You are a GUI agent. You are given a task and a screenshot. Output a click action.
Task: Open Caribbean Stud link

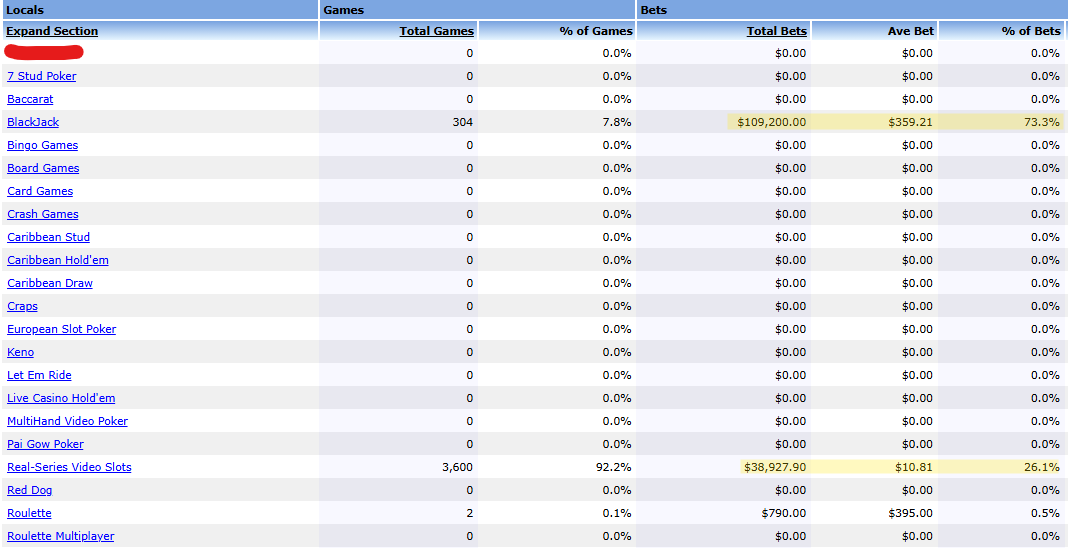(x=48, y=237)
